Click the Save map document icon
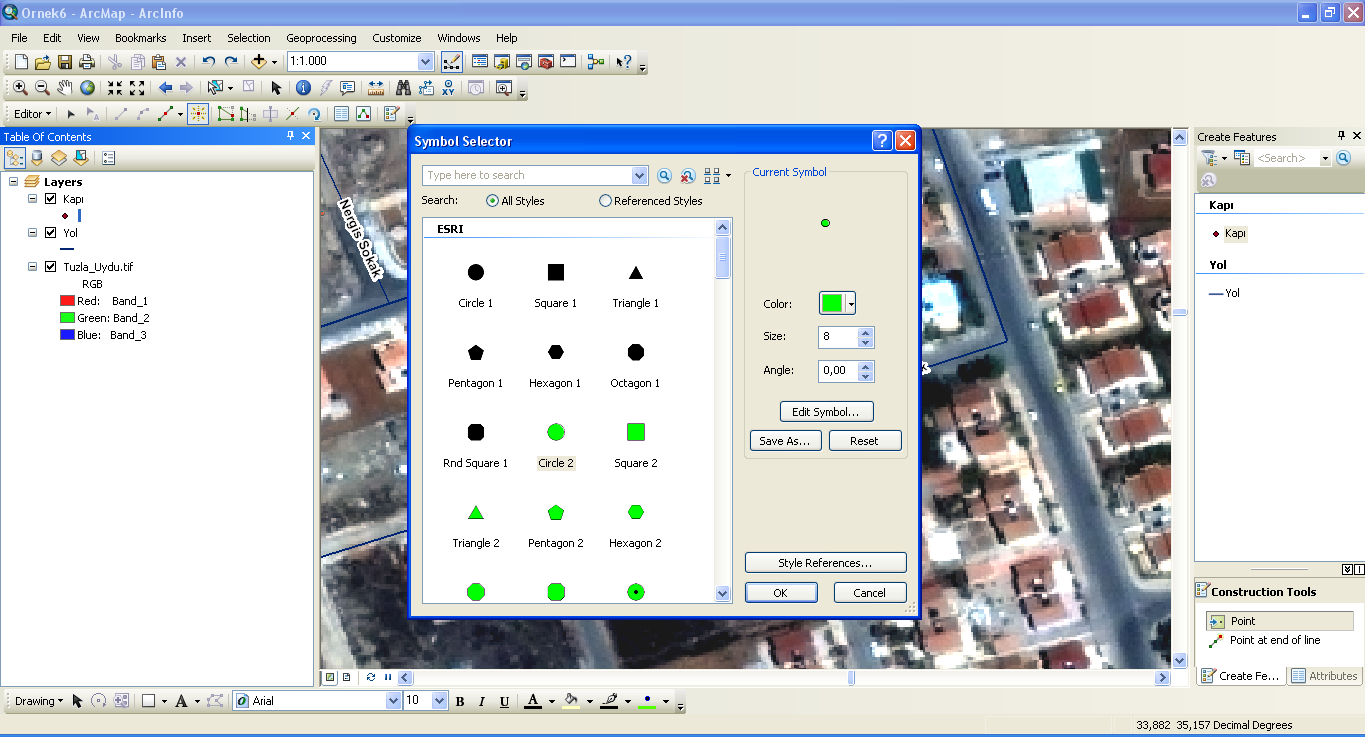1365x737 pixels. tap(65, 62)
